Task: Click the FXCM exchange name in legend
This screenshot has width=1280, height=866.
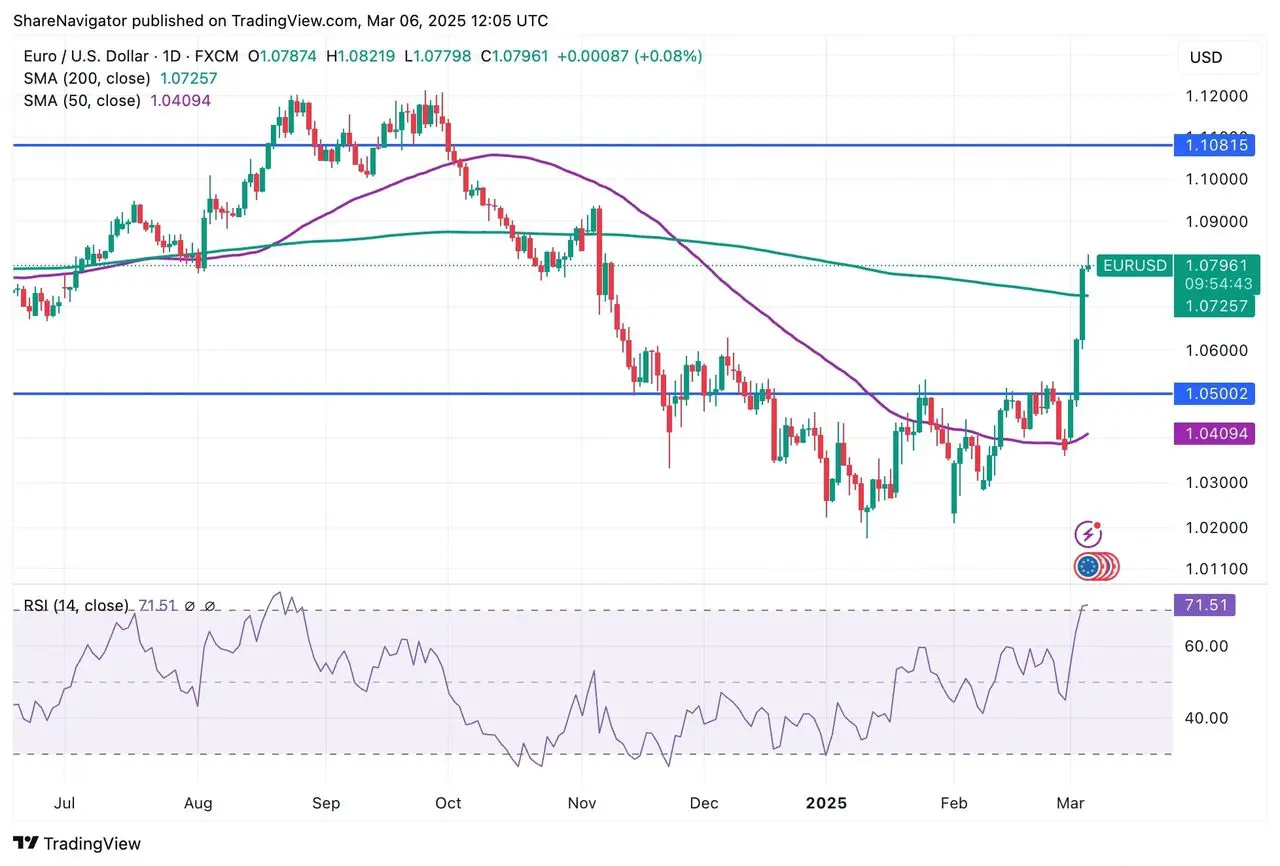Action: [x=217, y=57]
